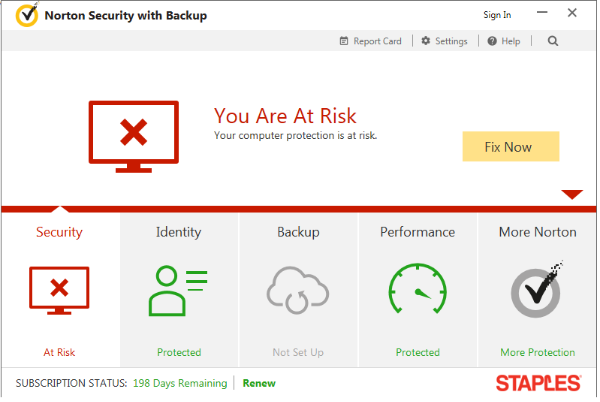Click the Renew subscription link
The width and height of the screenshot is (600, 402).
(x=259, y=383)
